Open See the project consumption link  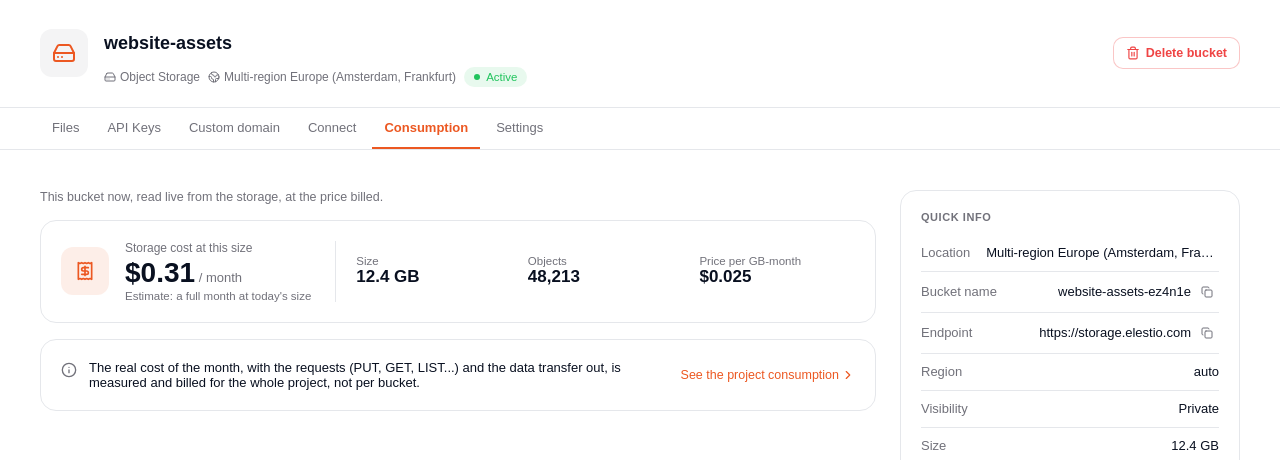767,375
